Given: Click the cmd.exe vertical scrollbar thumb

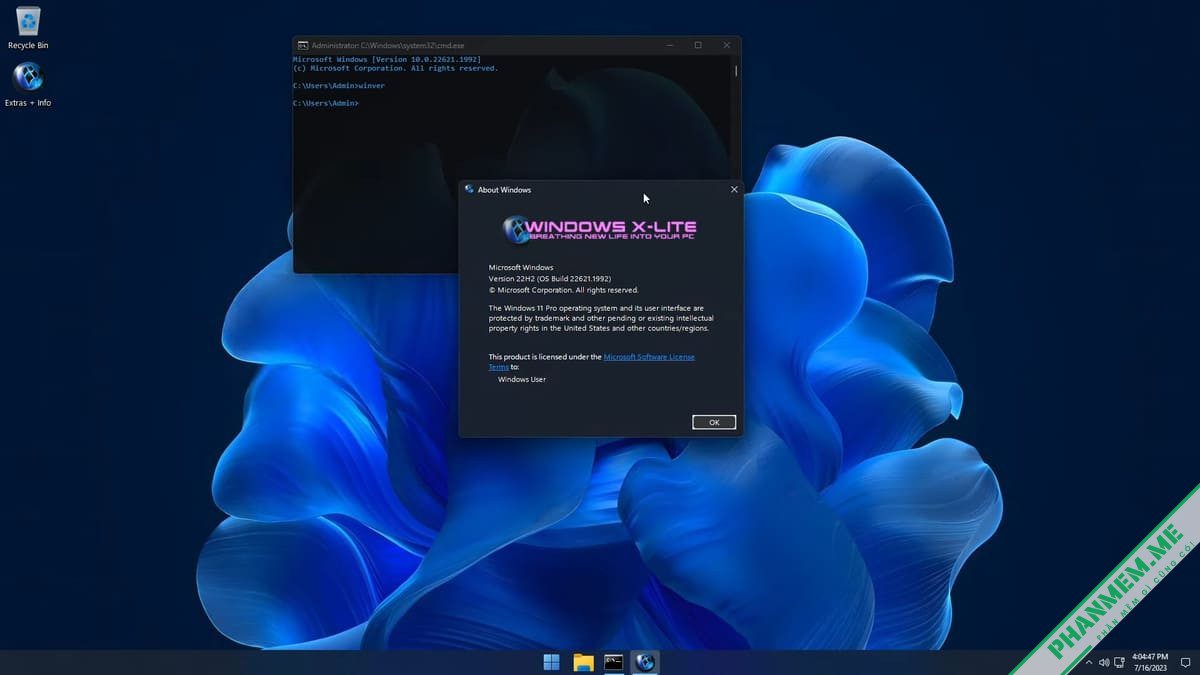Looking at the screenshot, I should point(737,71).
